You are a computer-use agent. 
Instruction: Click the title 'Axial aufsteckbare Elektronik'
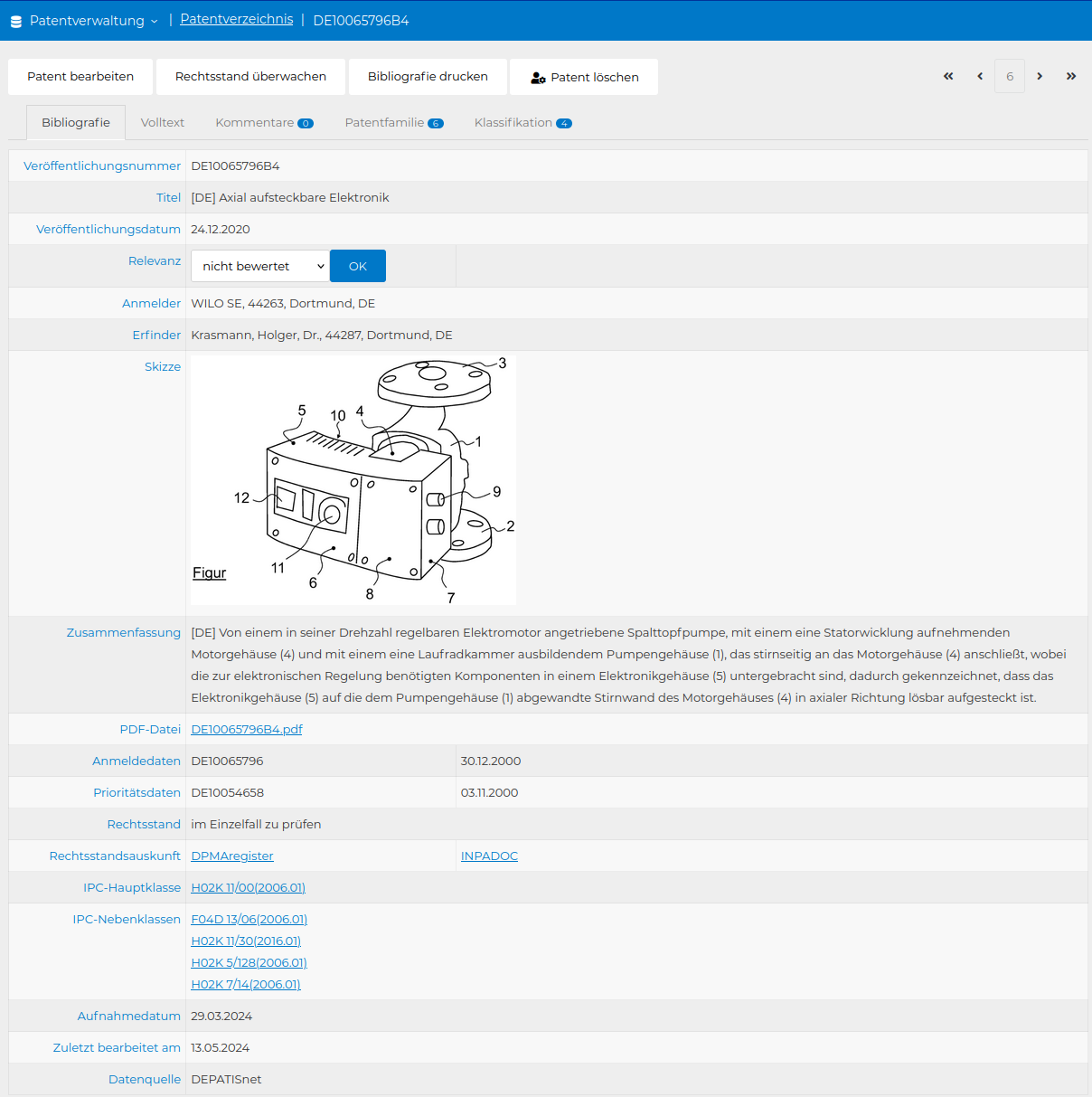coord(304,197)
